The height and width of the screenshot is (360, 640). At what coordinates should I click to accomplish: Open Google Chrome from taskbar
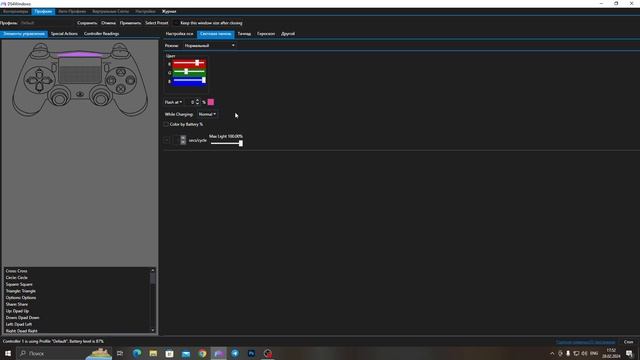coord(202,353)
